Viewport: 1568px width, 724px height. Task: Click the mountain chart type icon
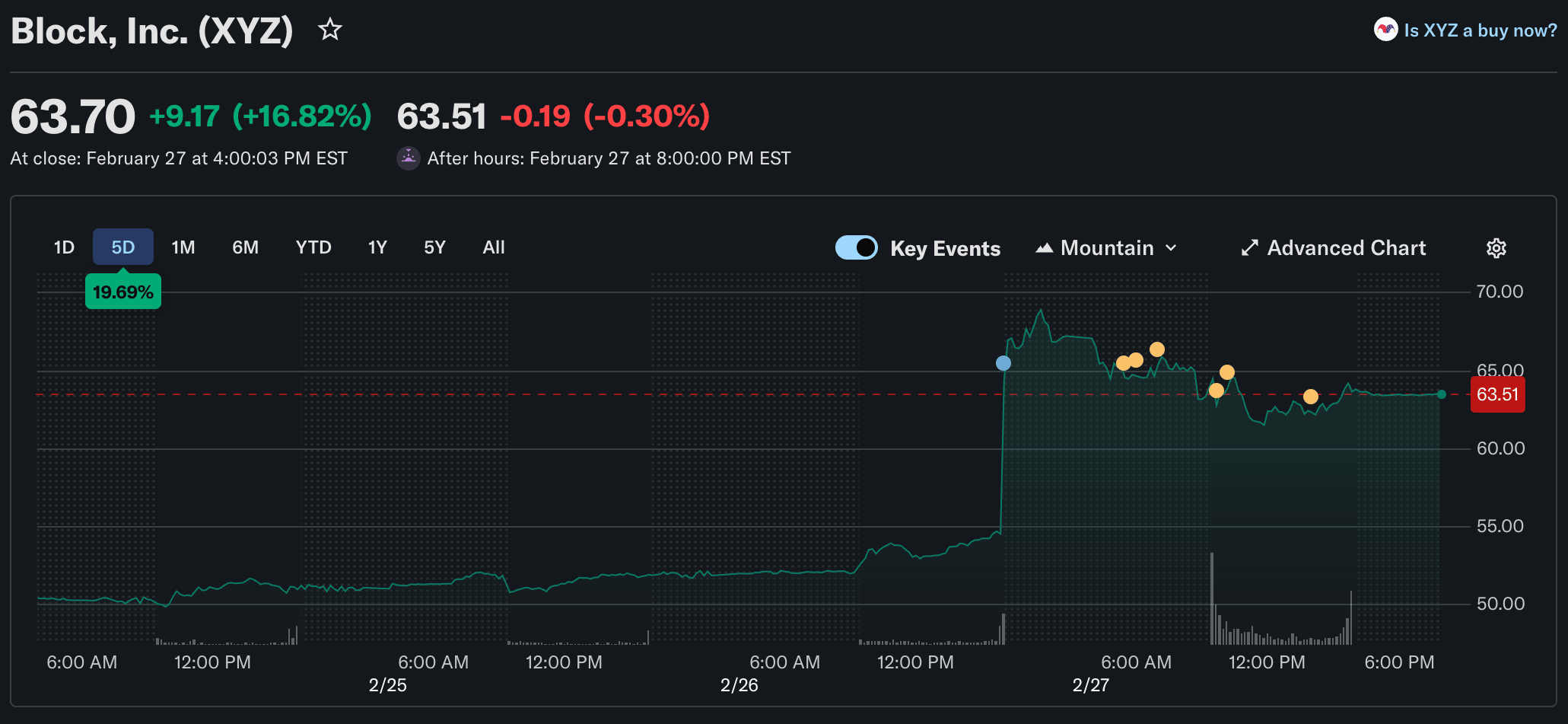(1044, 248)
